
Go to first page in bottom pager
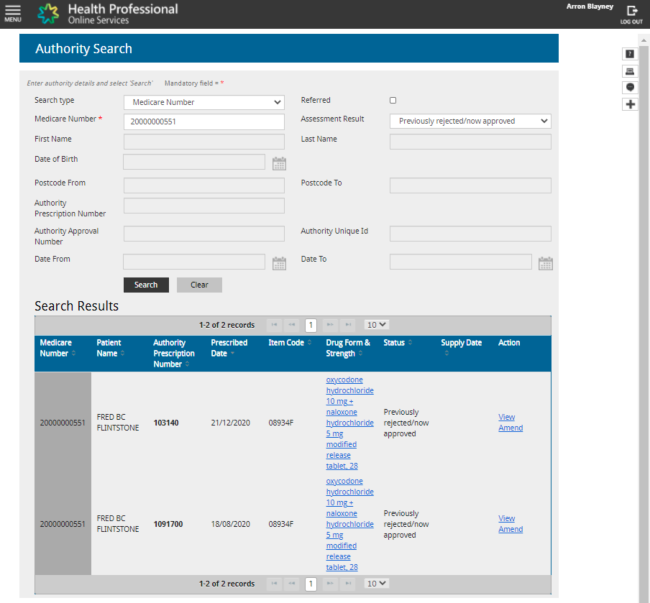(274, 584)
